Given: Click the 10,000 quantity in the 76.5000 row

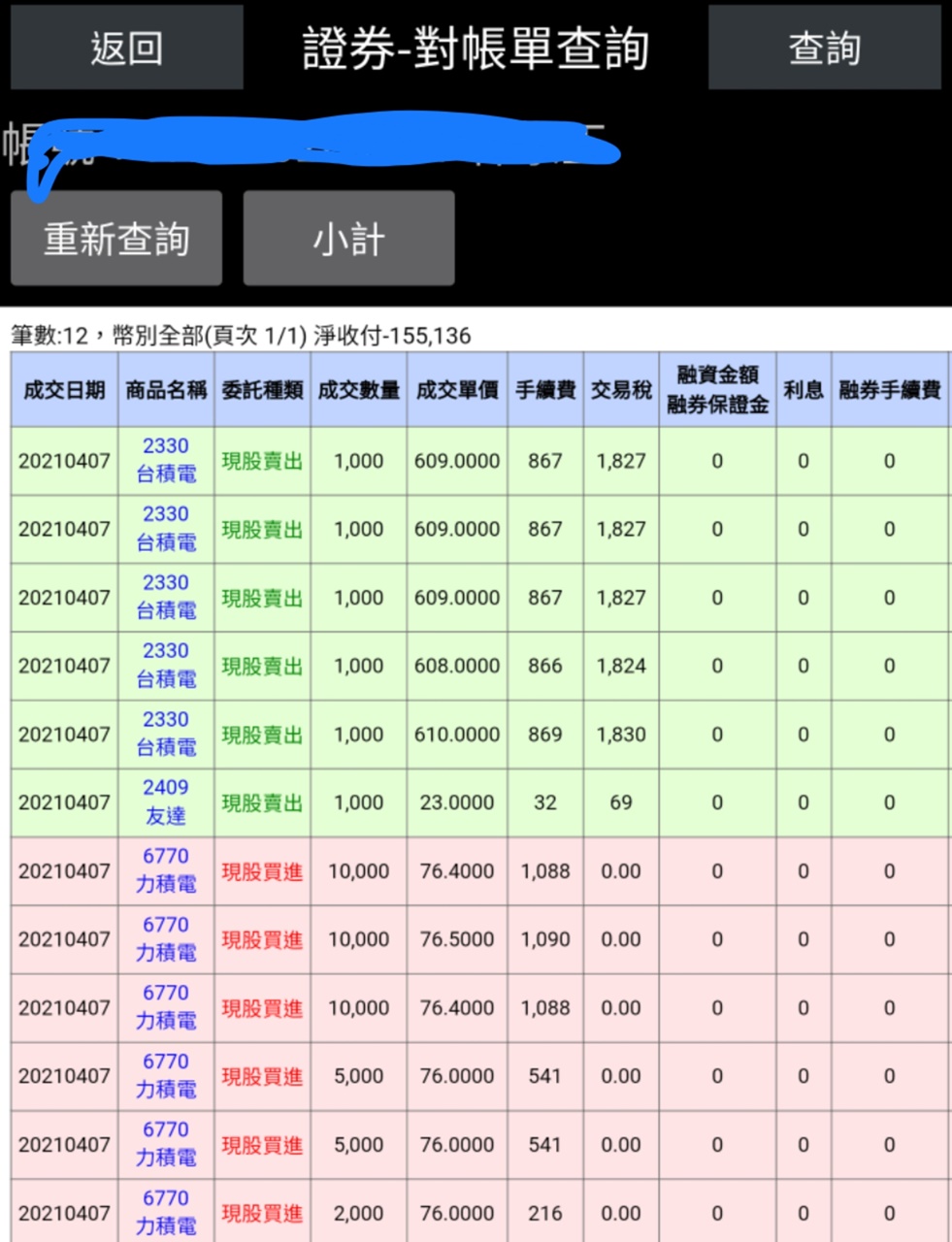Looking at the screenshot, I should click(x=359, y=939).
